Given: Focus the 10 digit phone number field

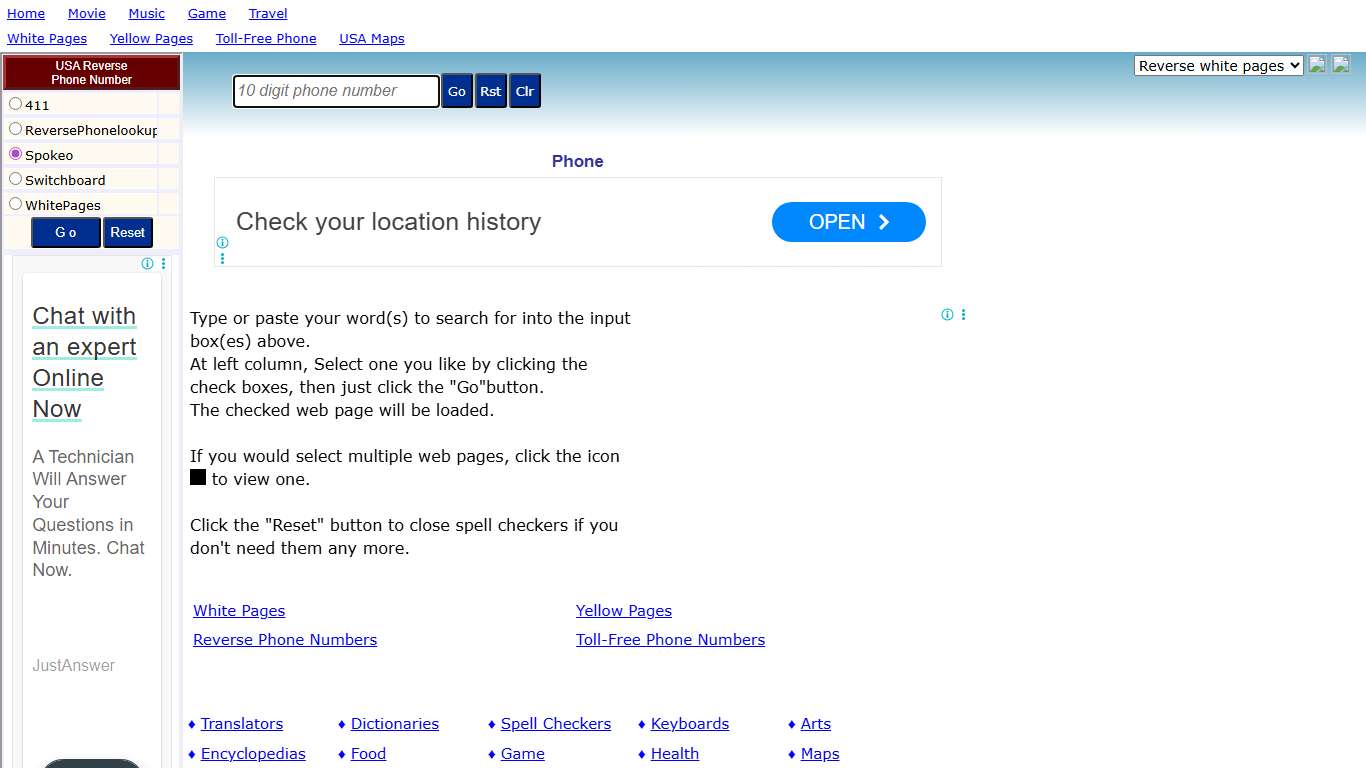Looking at the screenshot, I should pyautogui.click(x=336, y=91).
